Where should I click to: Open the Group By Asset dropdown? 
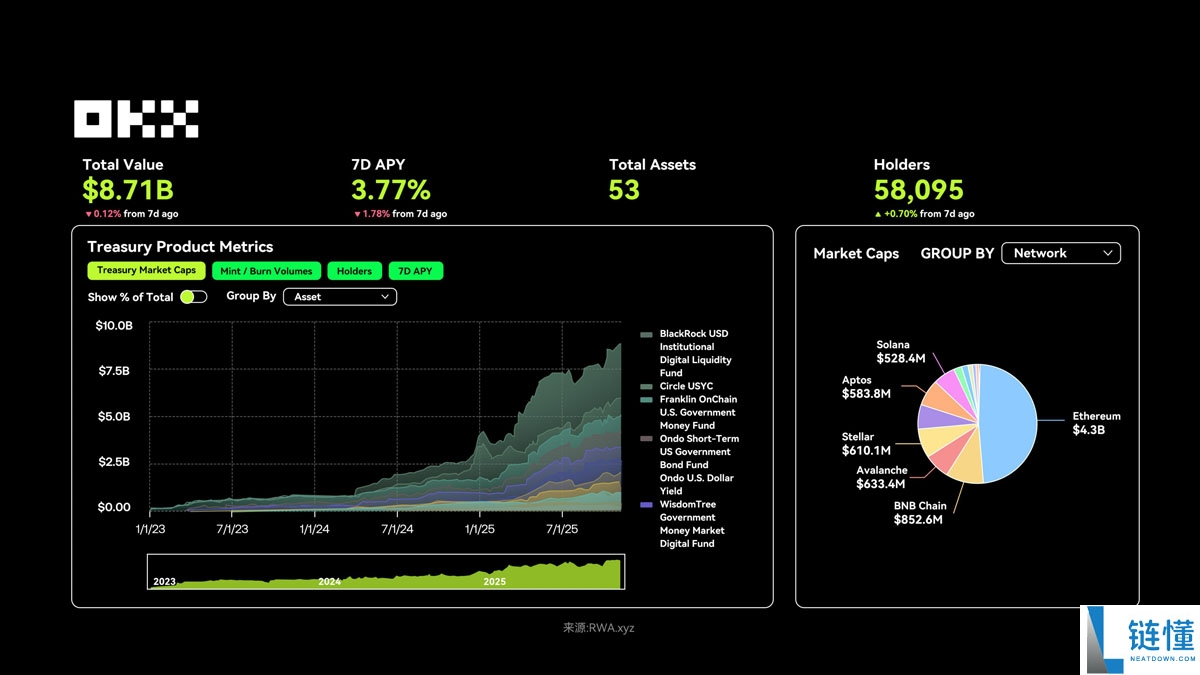[x=340, y=297]
